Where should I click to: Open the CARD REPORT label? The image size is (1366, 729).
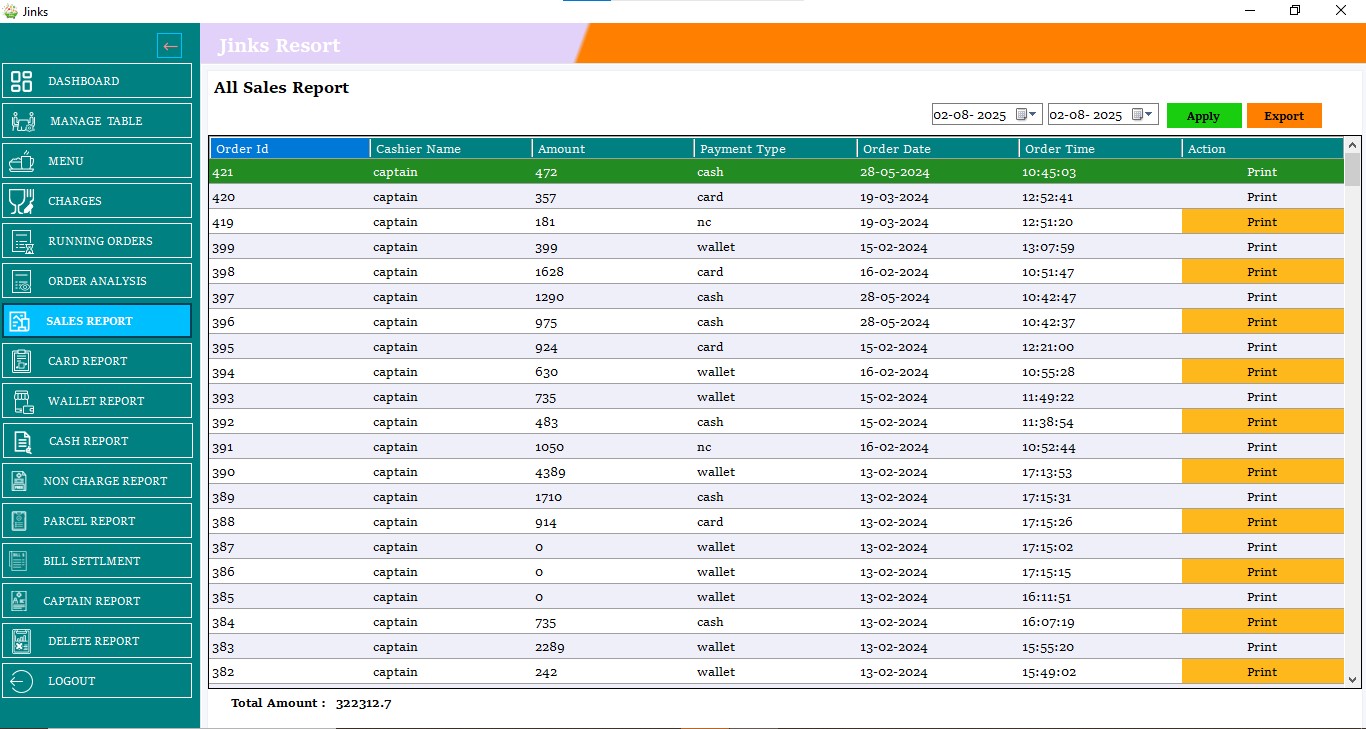click(88, 361)
